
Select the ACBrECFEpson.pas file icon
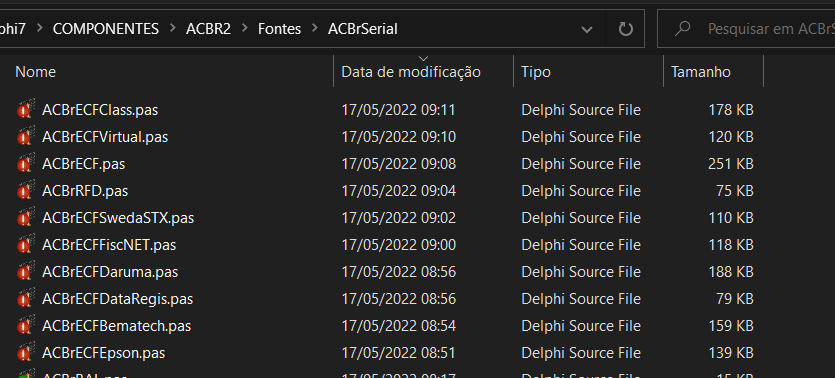(x=26, y=352)
